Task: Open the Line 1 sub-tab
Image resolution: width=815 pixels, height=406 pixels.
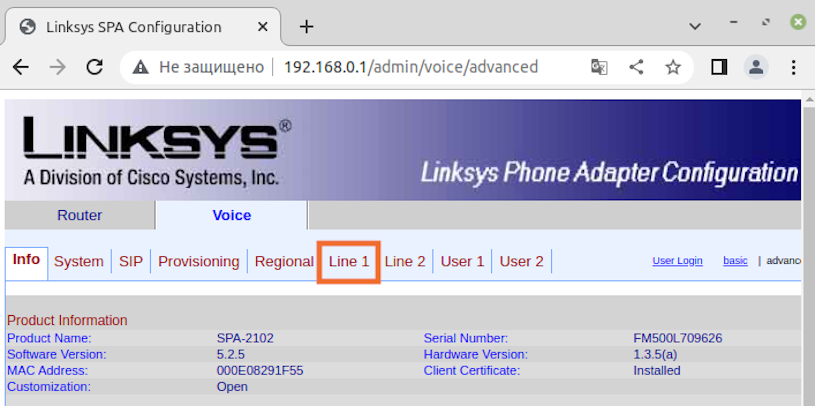Action: click(349, 261)
